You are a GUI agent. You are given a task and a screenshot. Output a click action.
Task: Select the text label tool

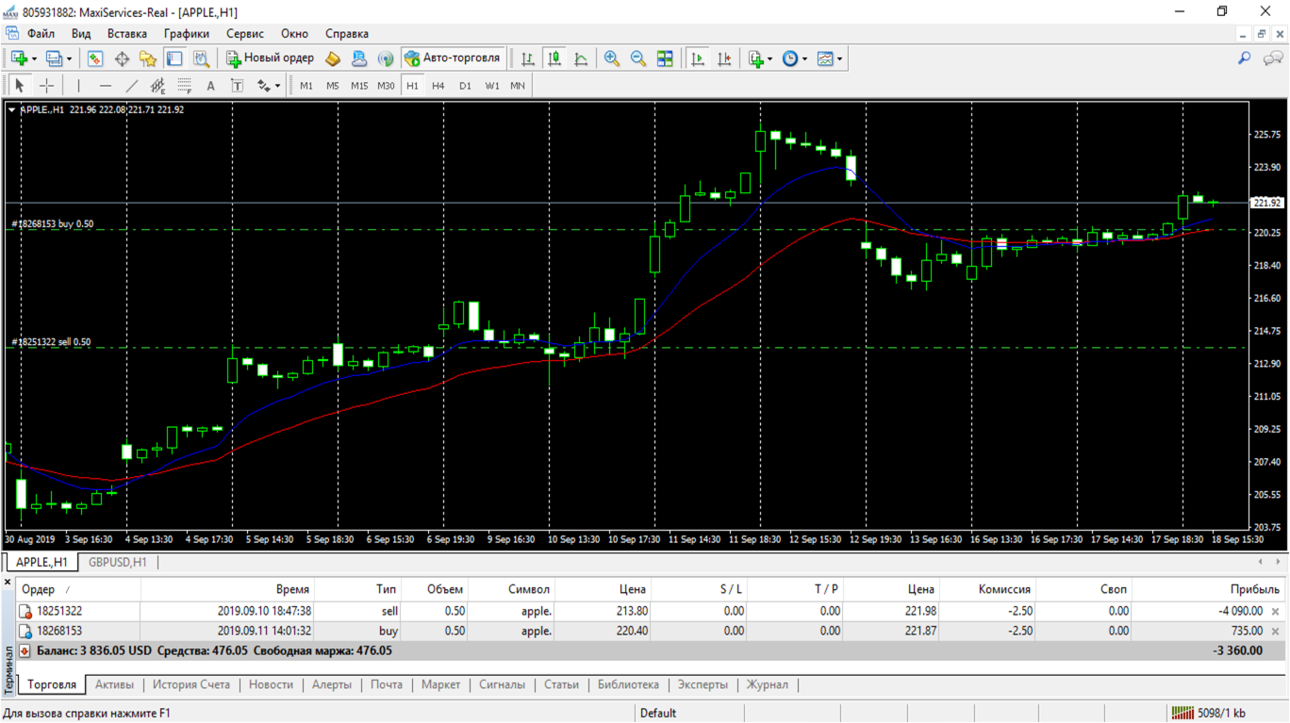point(211,86)
